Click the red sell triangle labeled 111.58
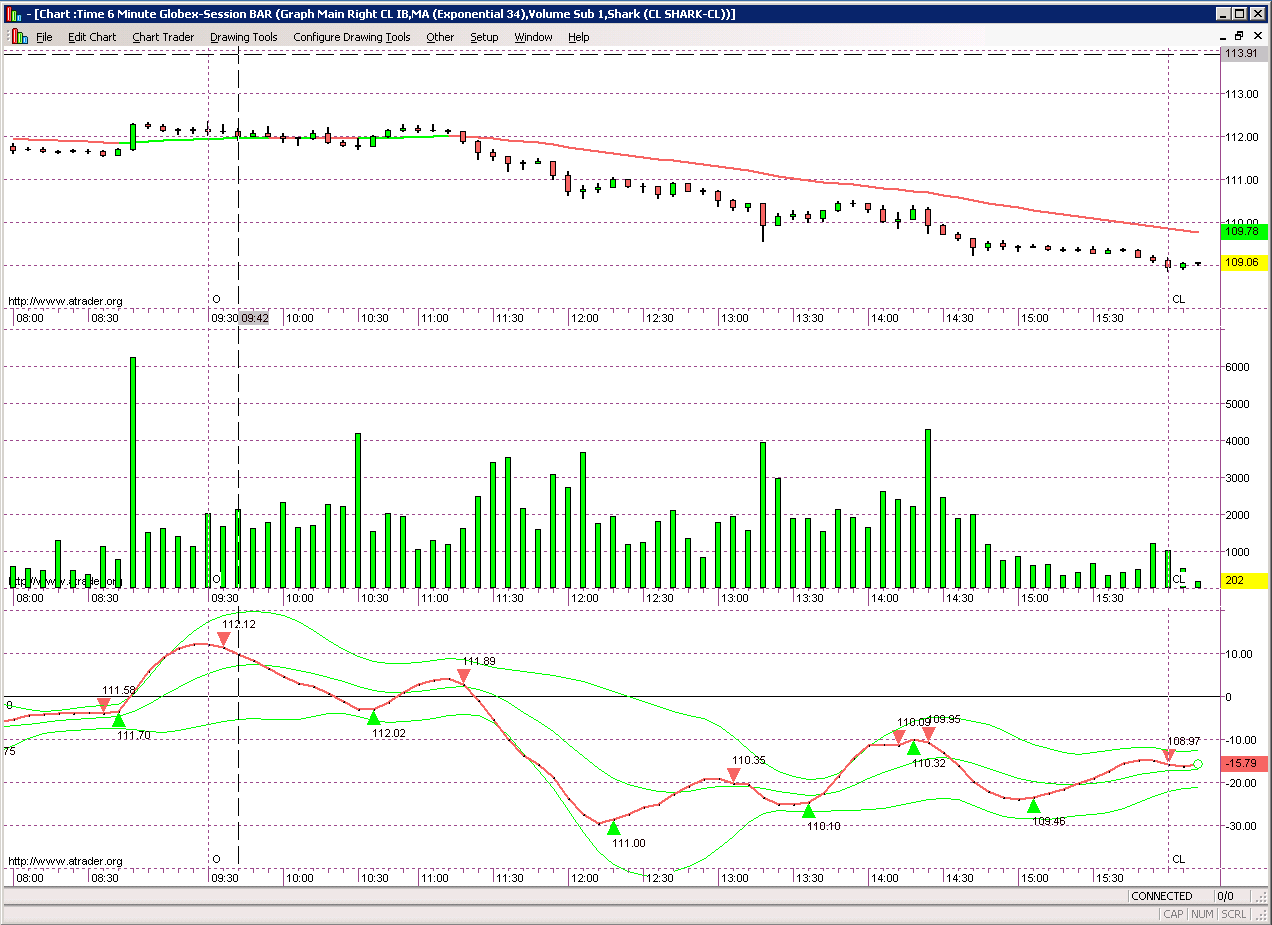The height and width of the screenshot is (925, 1272). 104,707
